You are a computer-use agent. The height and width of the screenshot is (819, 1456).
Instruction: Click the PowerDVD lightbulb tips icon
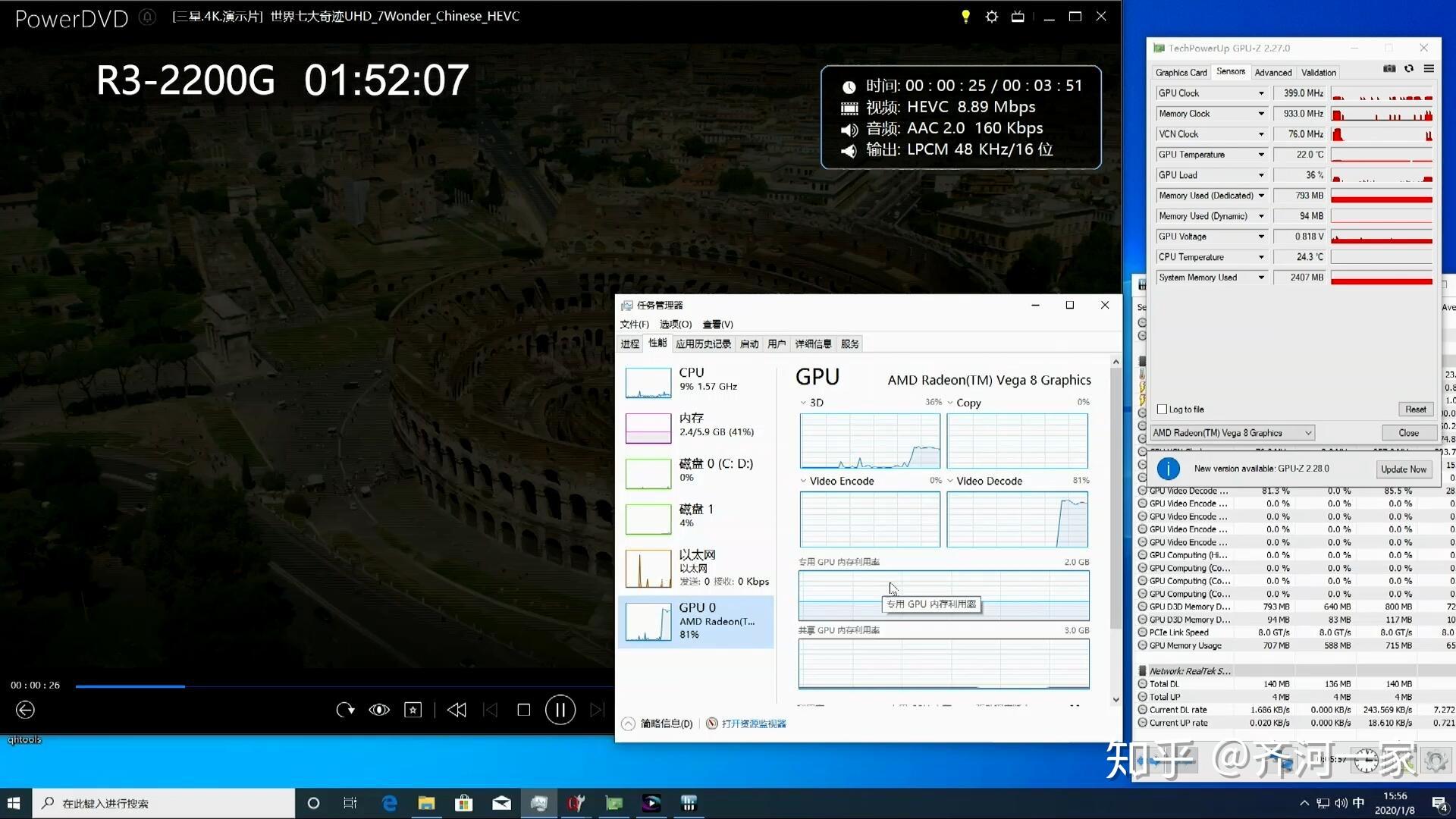[x=965, y=17]
